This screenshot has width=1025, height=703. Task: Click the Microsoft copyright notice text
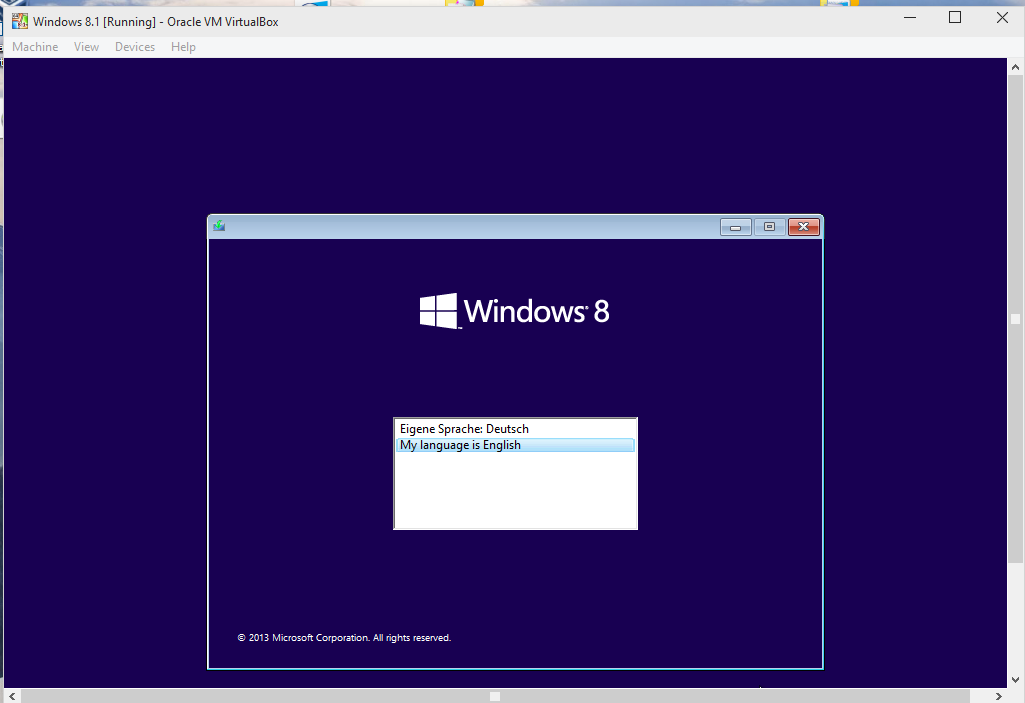click(344, 638)
